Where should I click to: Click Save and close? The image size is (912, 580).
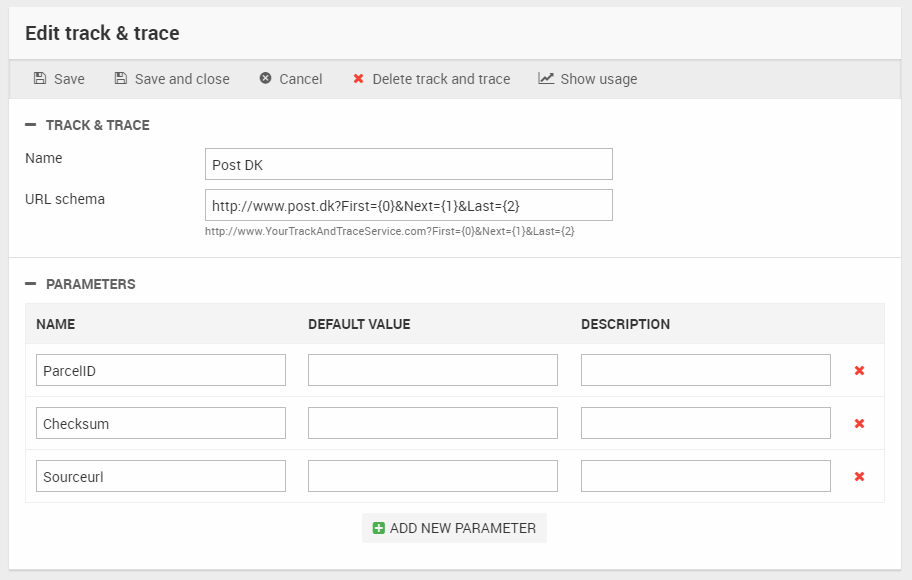pos(172,79)
